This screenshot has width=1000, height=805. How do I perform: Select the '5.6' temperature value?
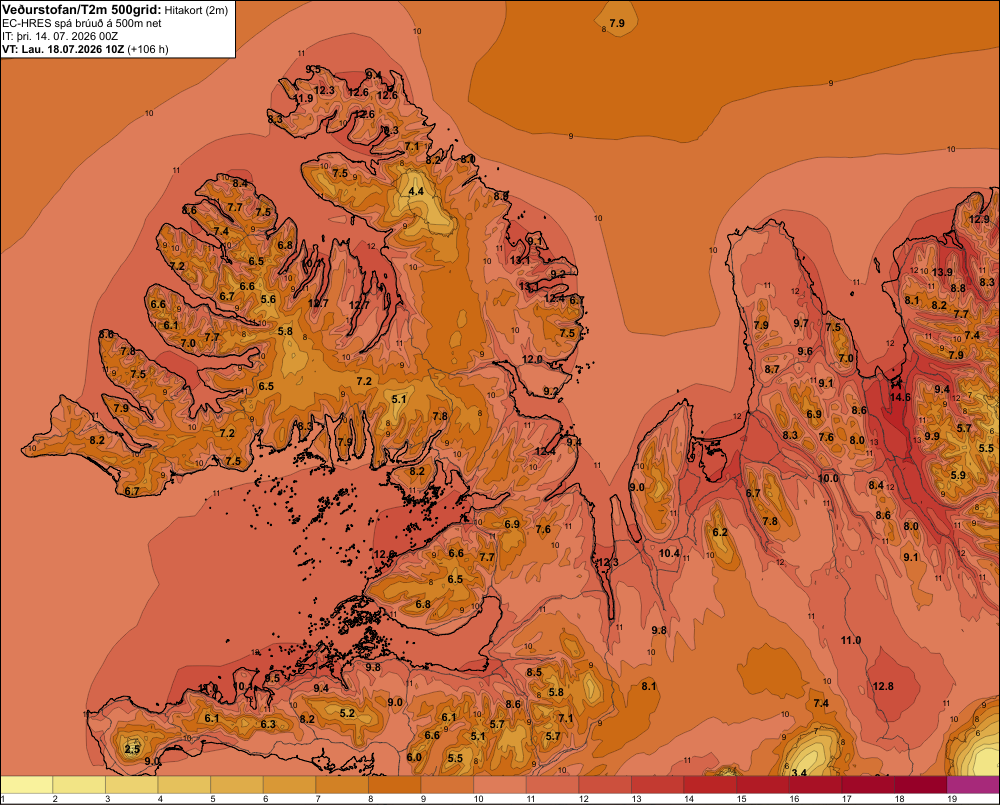pos(268,299)
